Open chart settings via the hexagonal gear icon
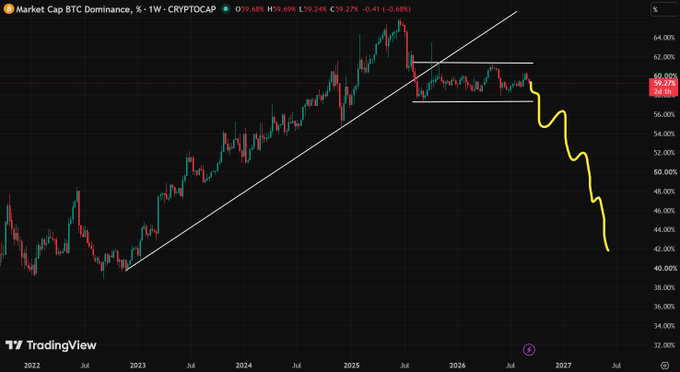Screen dimensions: 680x372 [x=664, y=365]
